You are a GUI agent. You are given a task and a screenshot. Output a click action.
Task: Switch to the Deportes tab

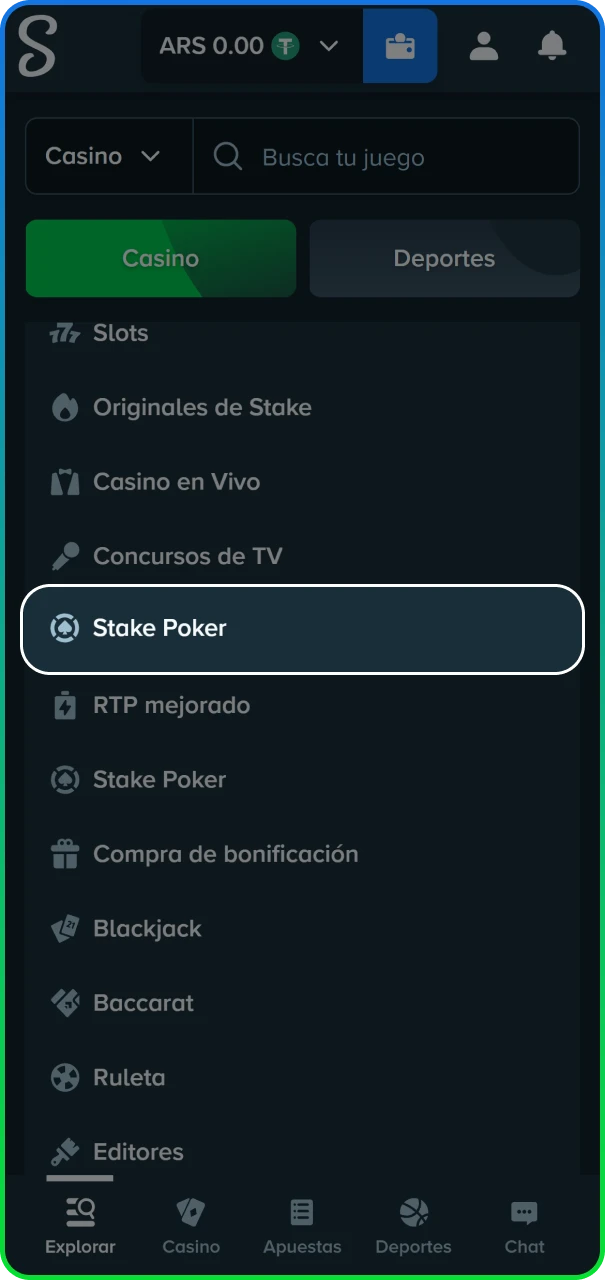click(x=444, y=258)
